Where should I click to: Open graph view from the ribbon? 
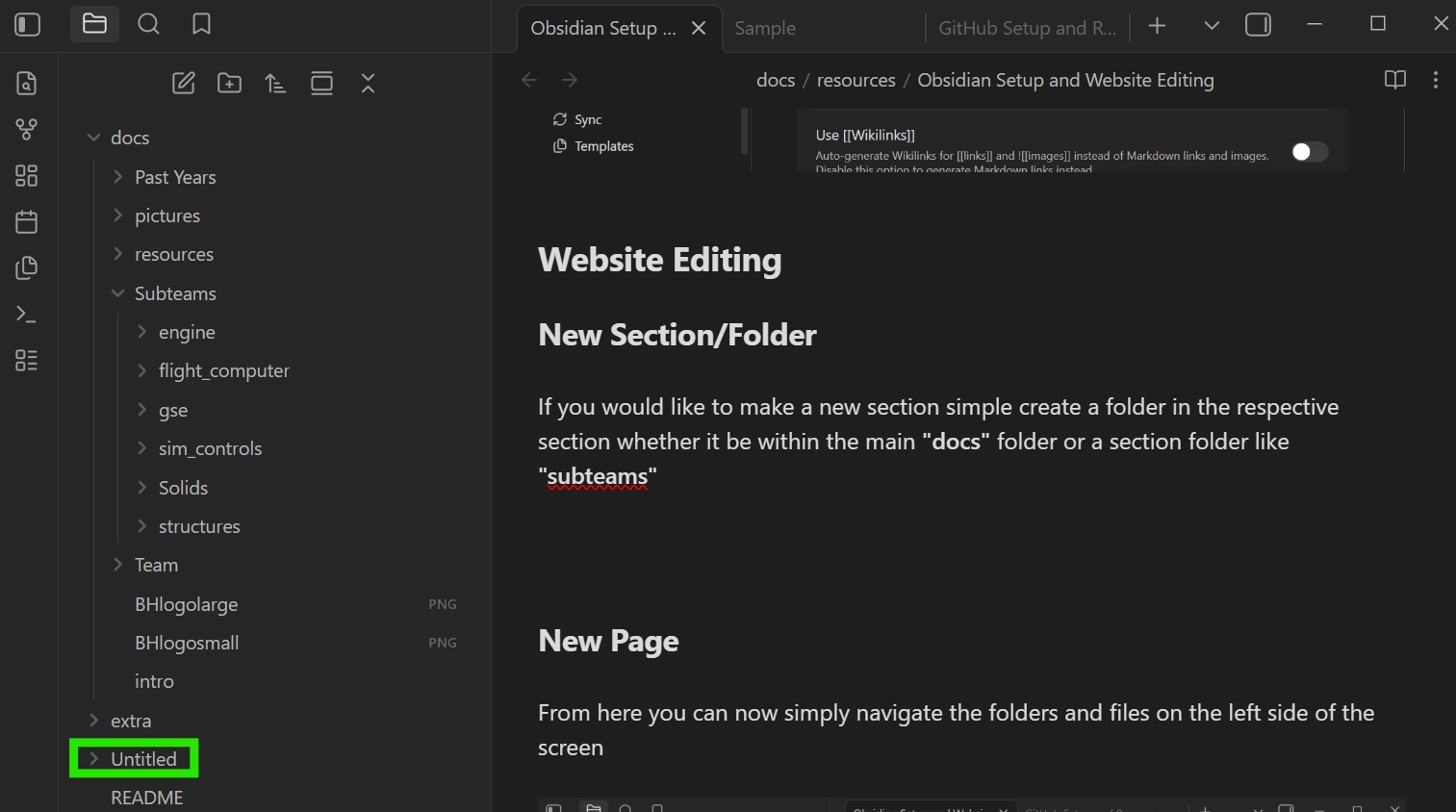[27, 129]
